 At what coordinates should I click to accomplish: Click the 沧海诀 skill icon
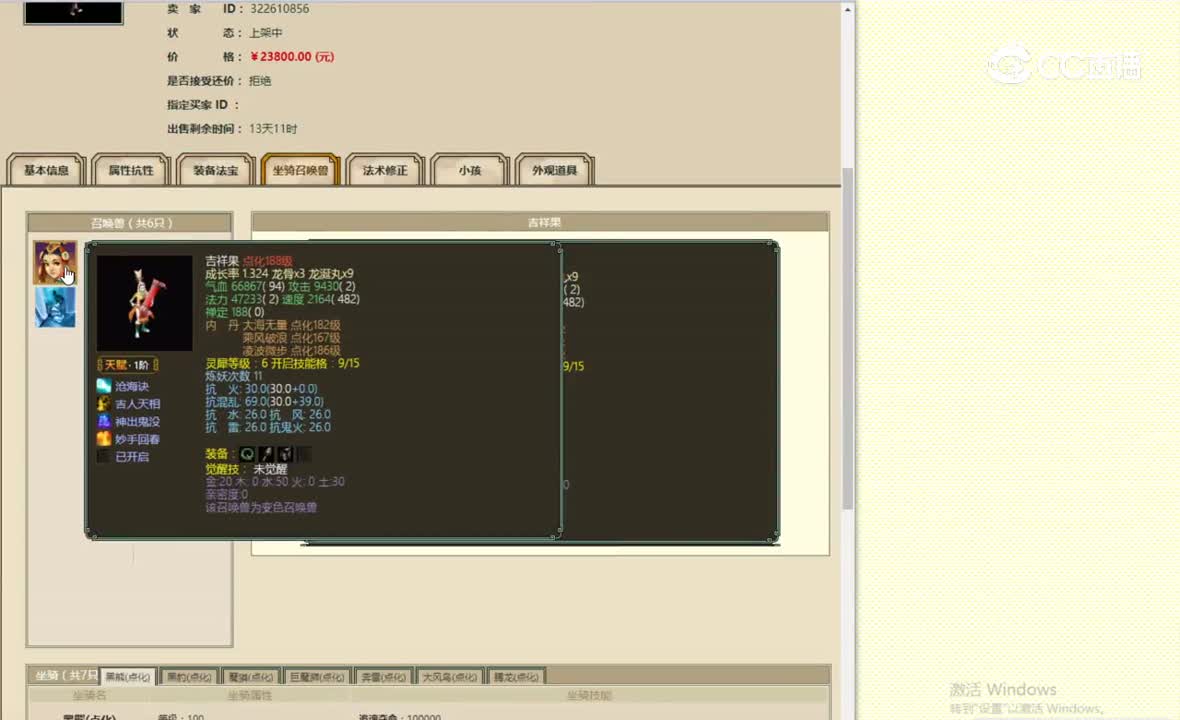(104, 386)
